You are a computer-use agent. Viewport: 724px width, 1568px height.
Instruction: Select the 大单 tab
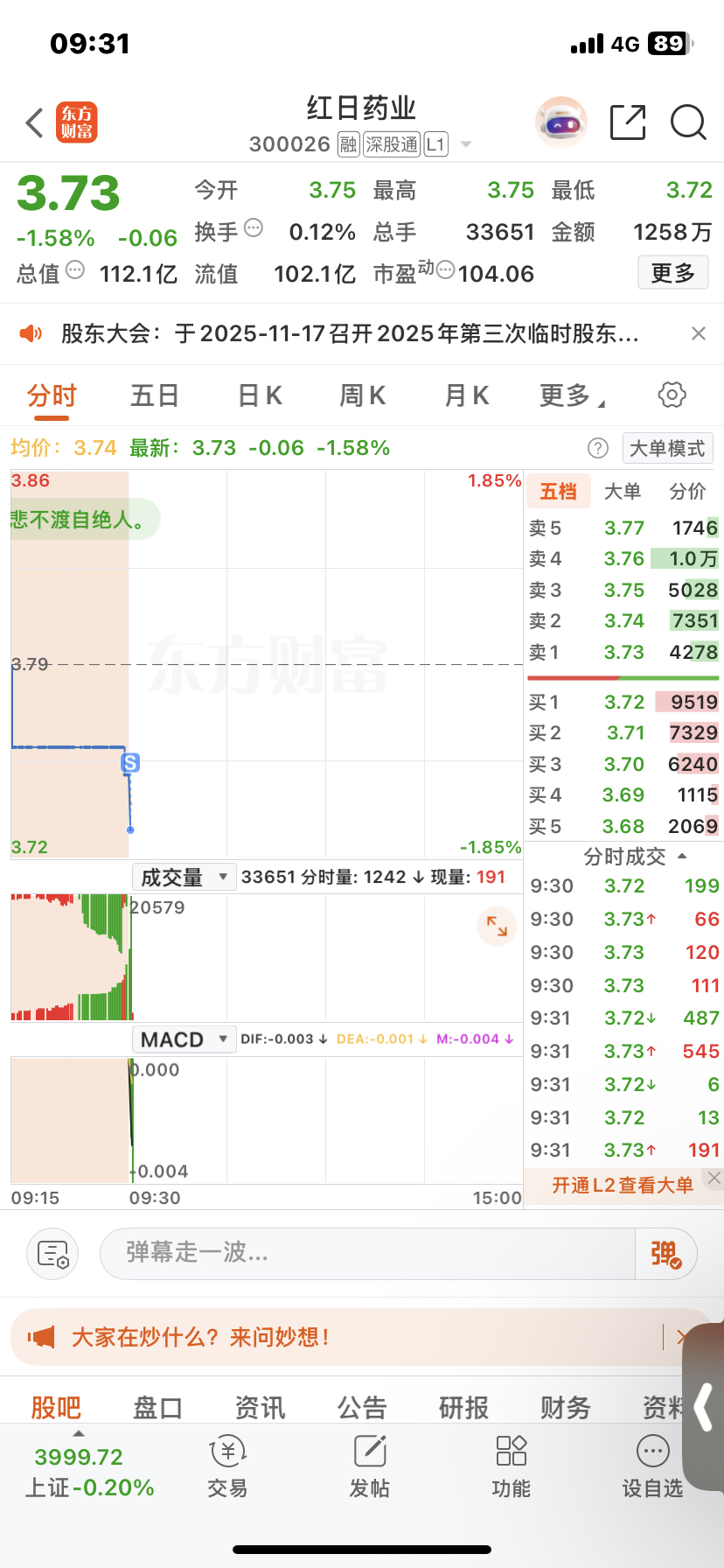pyautogui.click(x=623, y=491)
